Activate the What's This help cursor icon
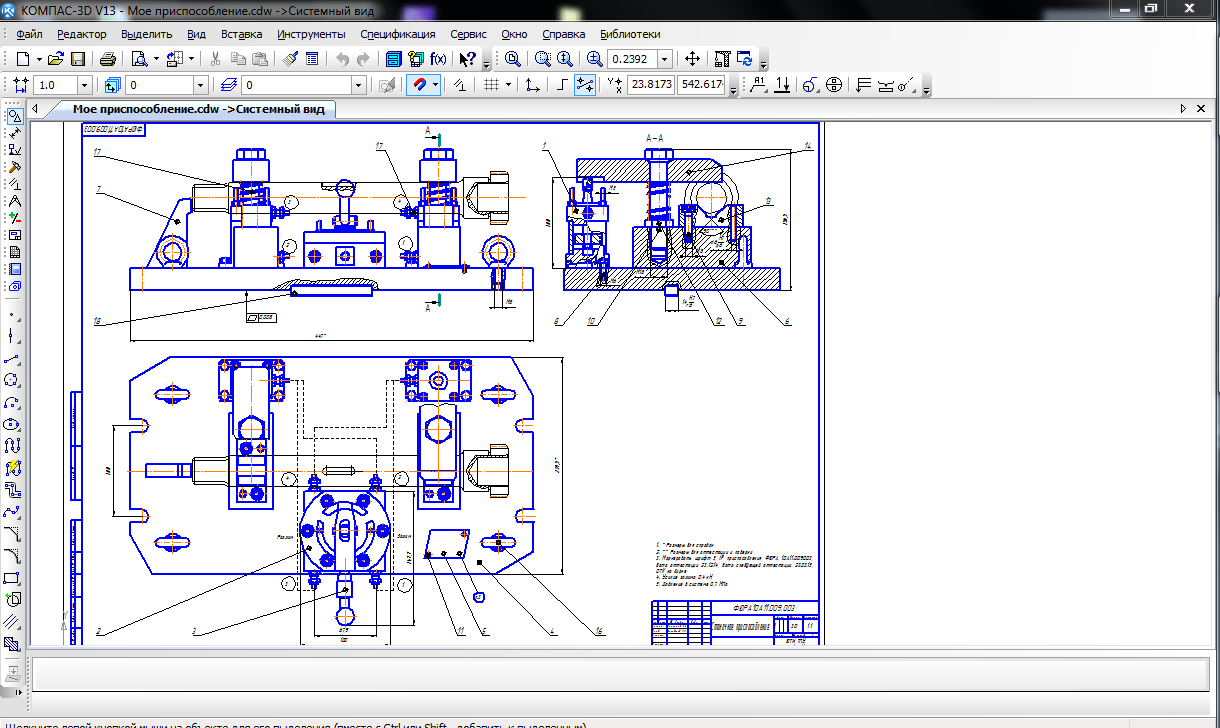The height and width of the screenshot is (728, 1220). click(x=467, y=59)
